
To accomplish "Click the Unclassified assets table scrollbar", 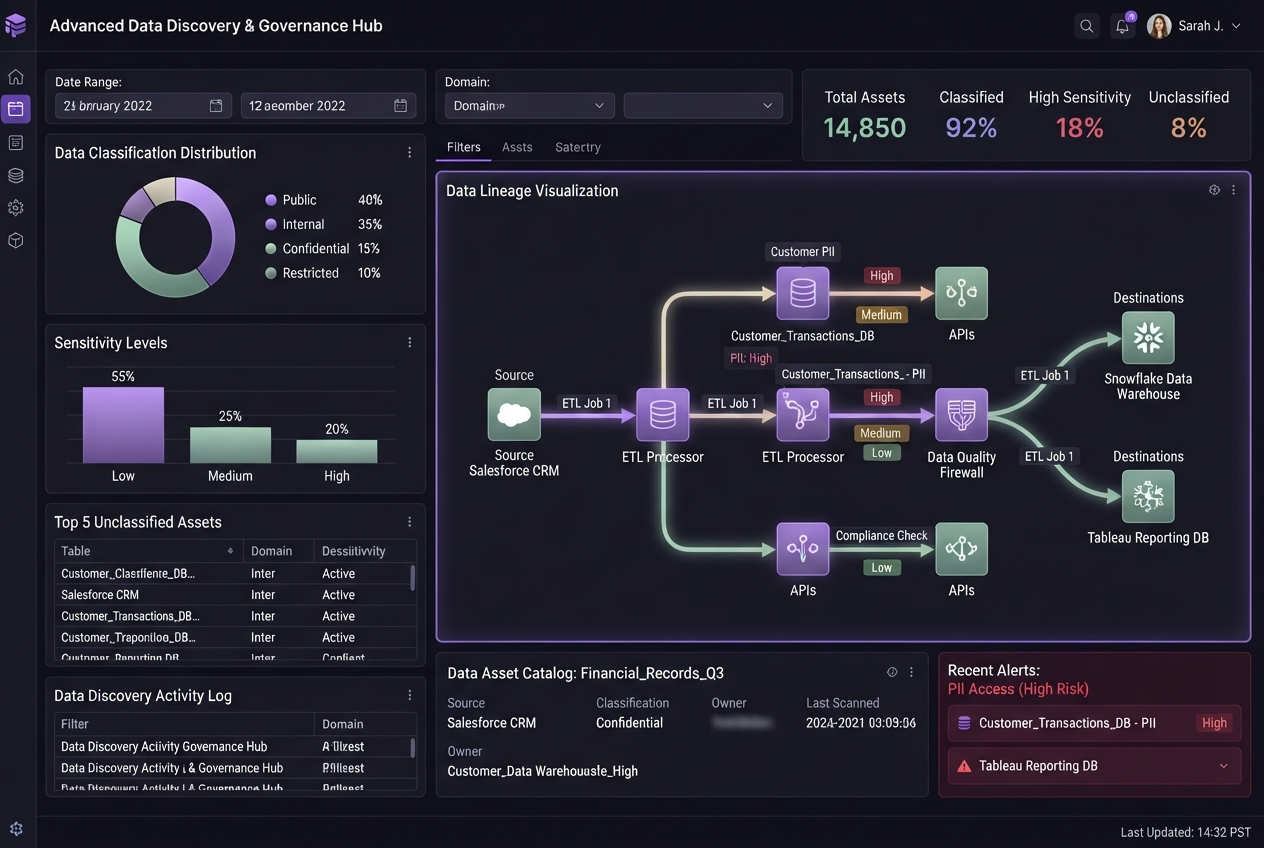I will pos(413,577).
